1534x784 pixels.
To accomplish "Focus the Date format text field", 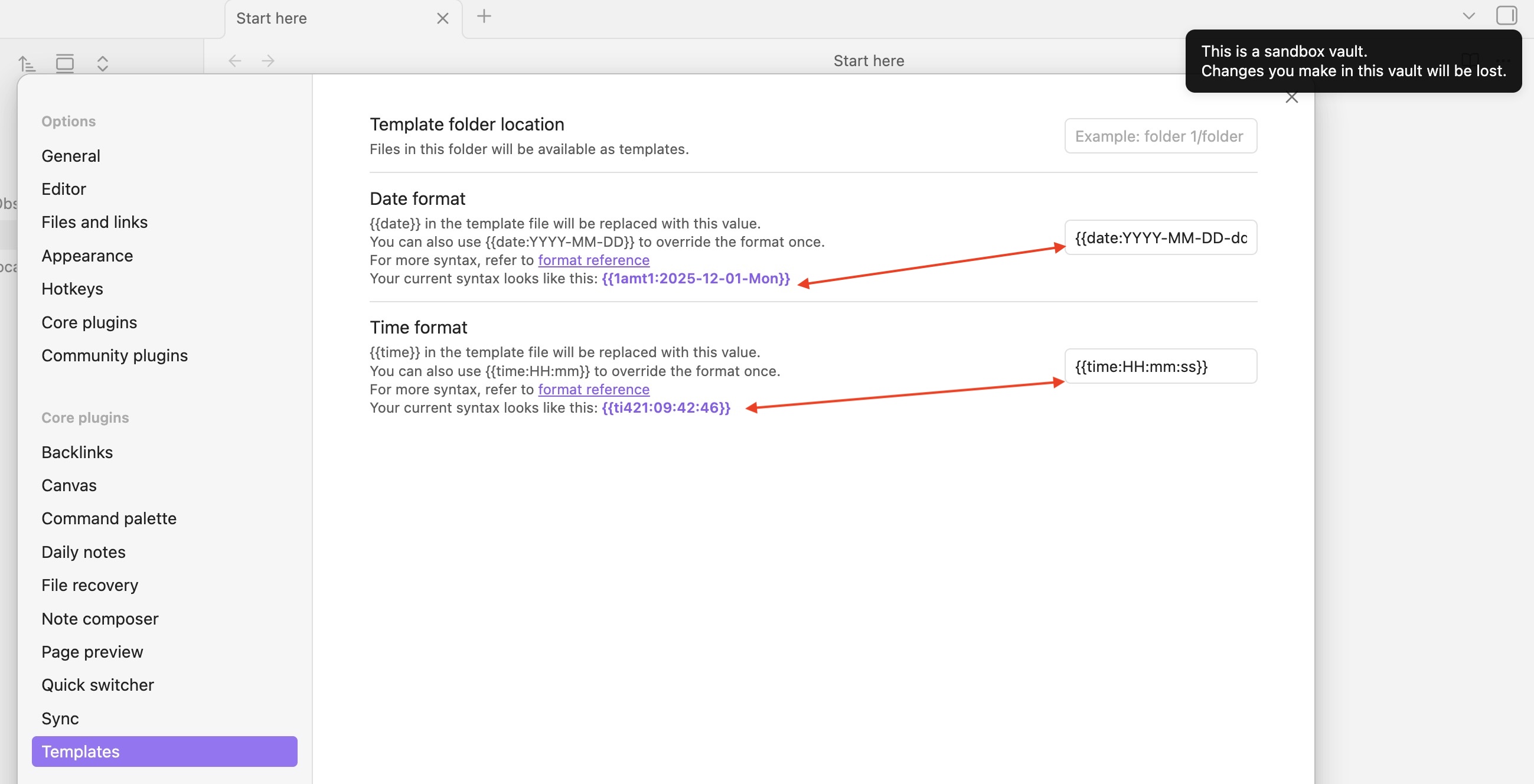I will coord(1160,237).
